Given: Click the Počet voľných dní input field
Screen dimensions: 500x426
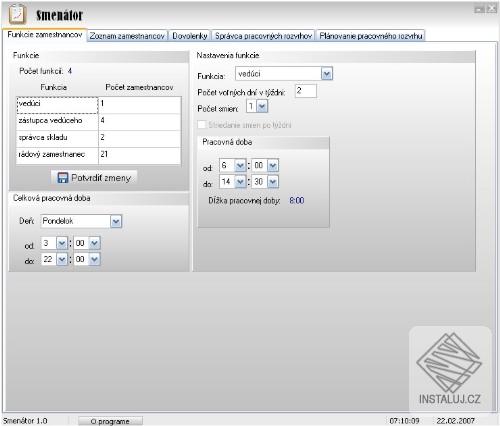Looking at the screenshot, I should [306, 91].
